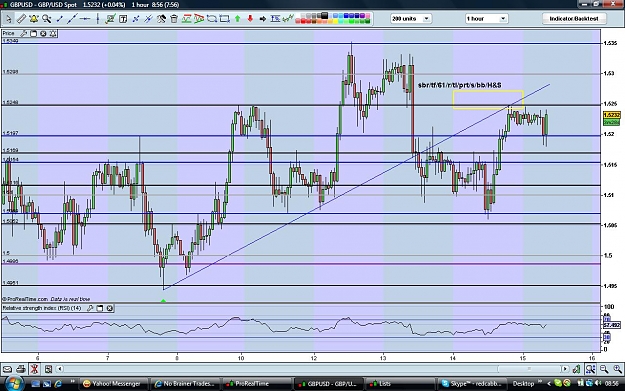The width and height of the screenshot is (625, 391).
Task: Open the hammer tools icon
Action: 161,19
